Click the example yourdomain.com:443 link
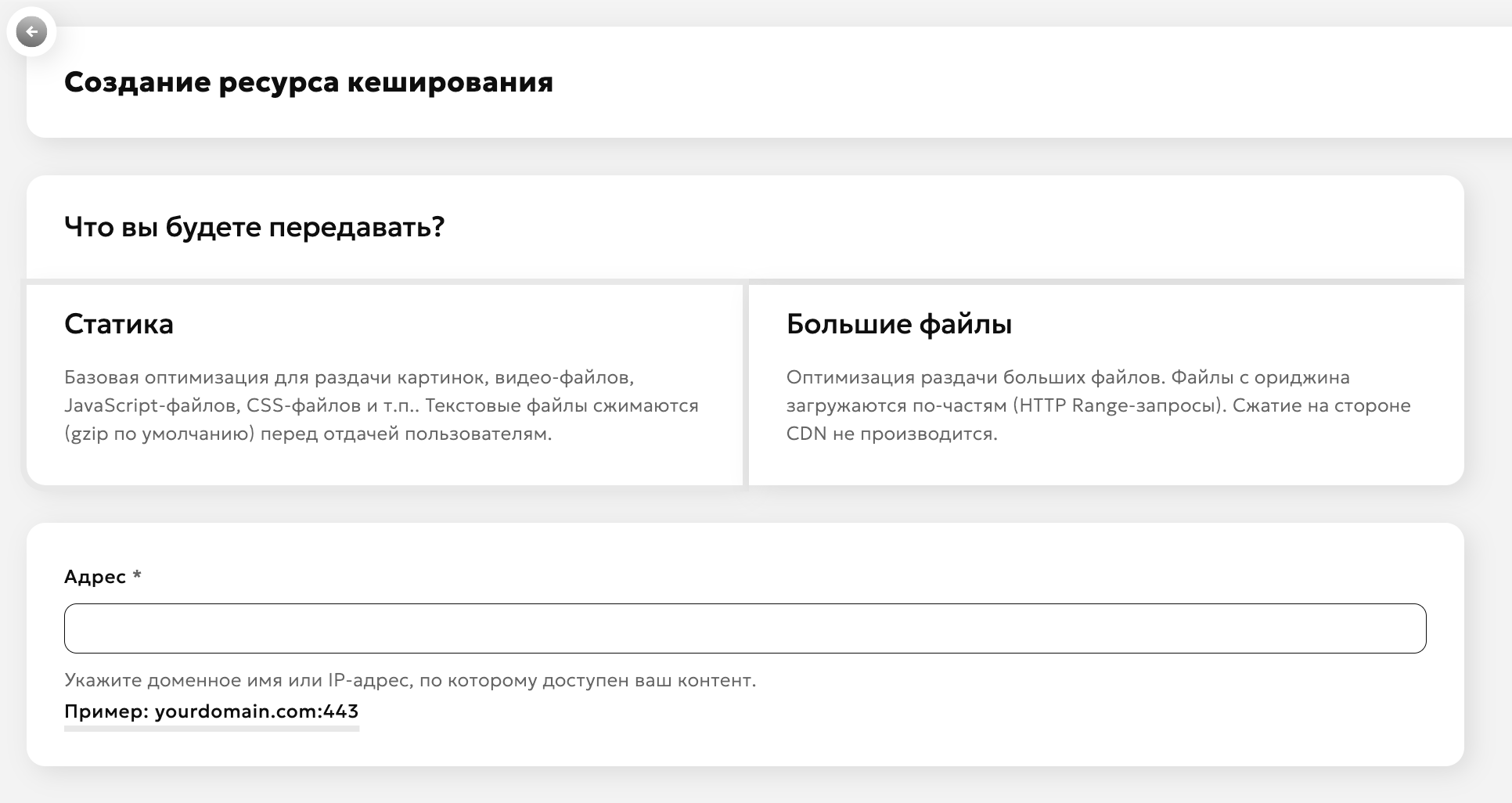Screen dimensions: 1512x803 tap(257, 711)
